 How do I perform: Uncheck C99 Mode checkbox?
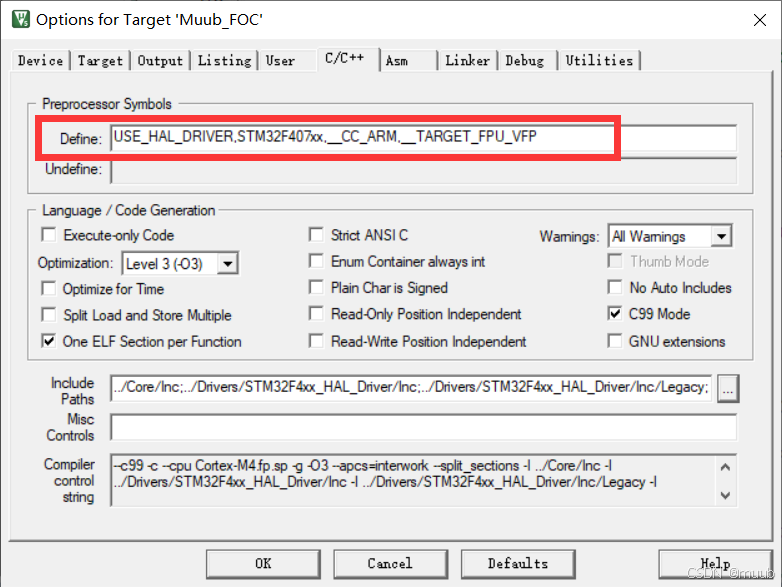[615, 314]
